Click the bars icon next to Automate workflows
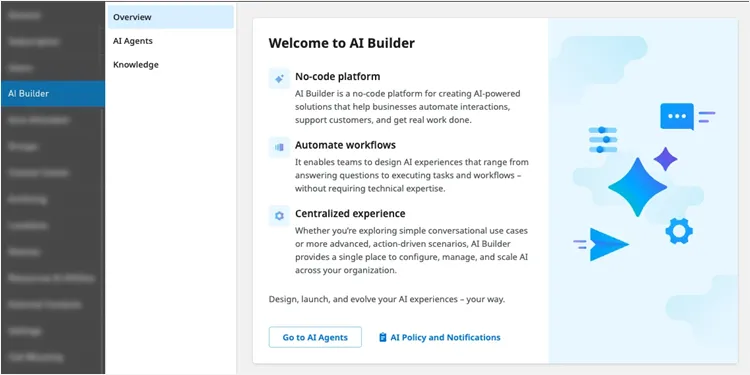The width and height of the screenshot is (750, 375). [279, 147]
